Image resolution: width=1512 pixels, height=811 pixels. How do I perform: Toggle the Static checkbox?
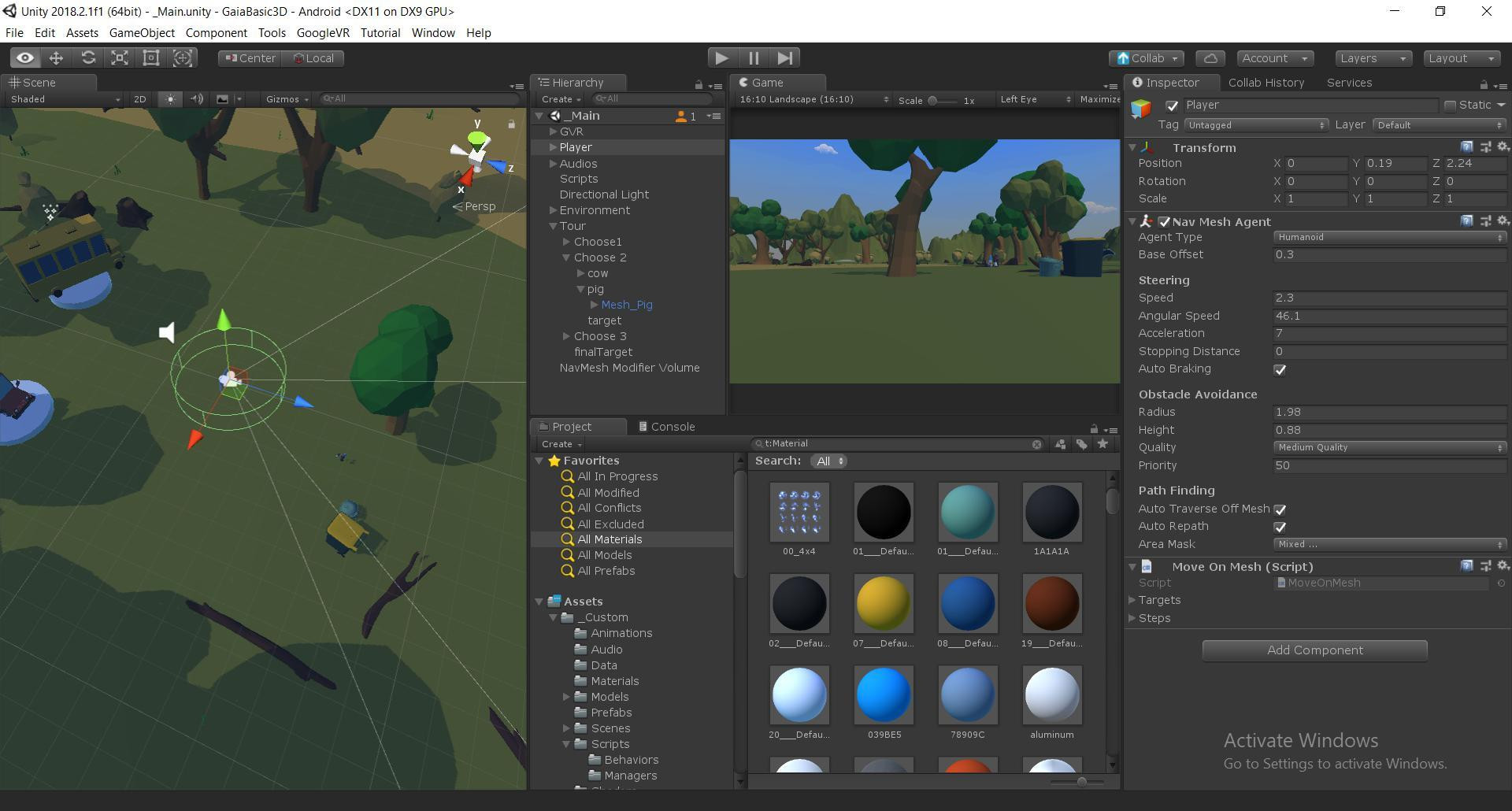click(x=1450, y=106)
